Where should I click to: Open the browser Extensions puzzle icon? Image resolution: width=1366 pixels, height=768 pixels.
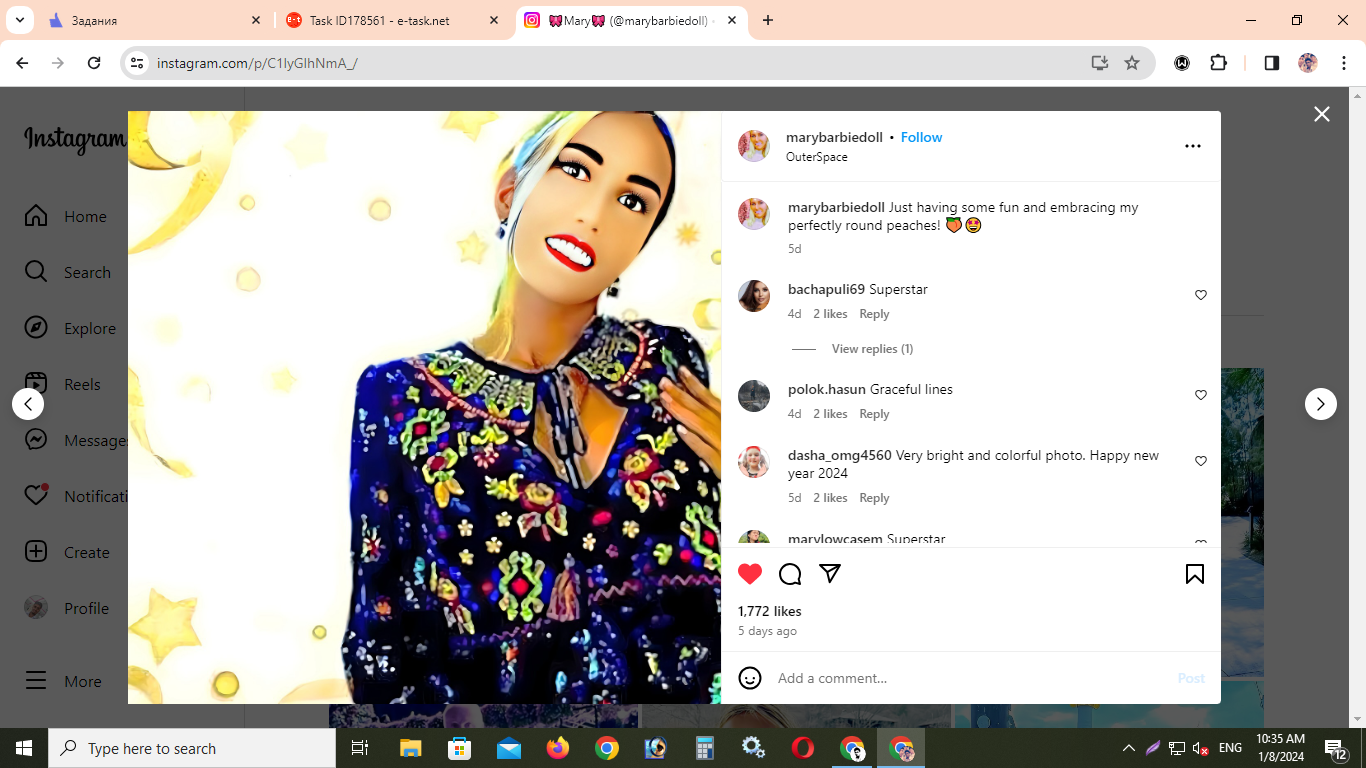[x=1218, y=63]
